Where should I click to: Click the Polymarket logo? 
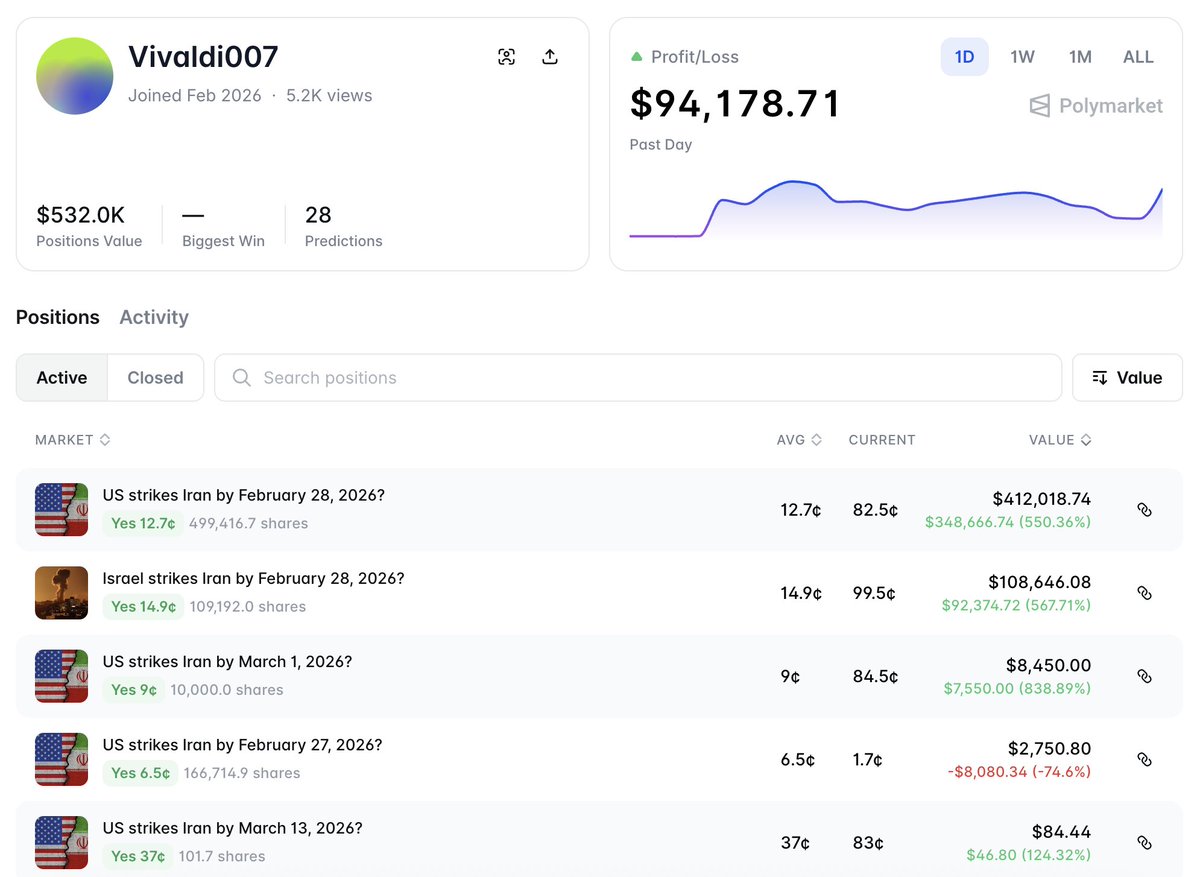point(1096,106)
